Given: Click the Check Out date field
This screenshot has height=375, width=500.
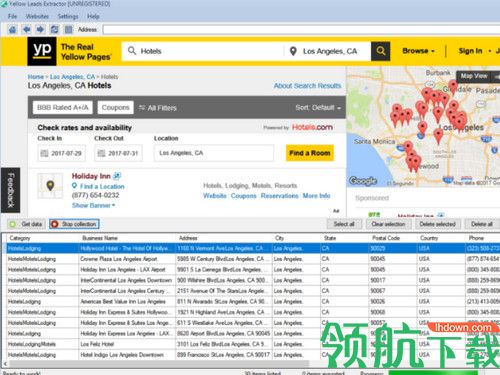Looking at the screenshot, I should tap(118, 153).
